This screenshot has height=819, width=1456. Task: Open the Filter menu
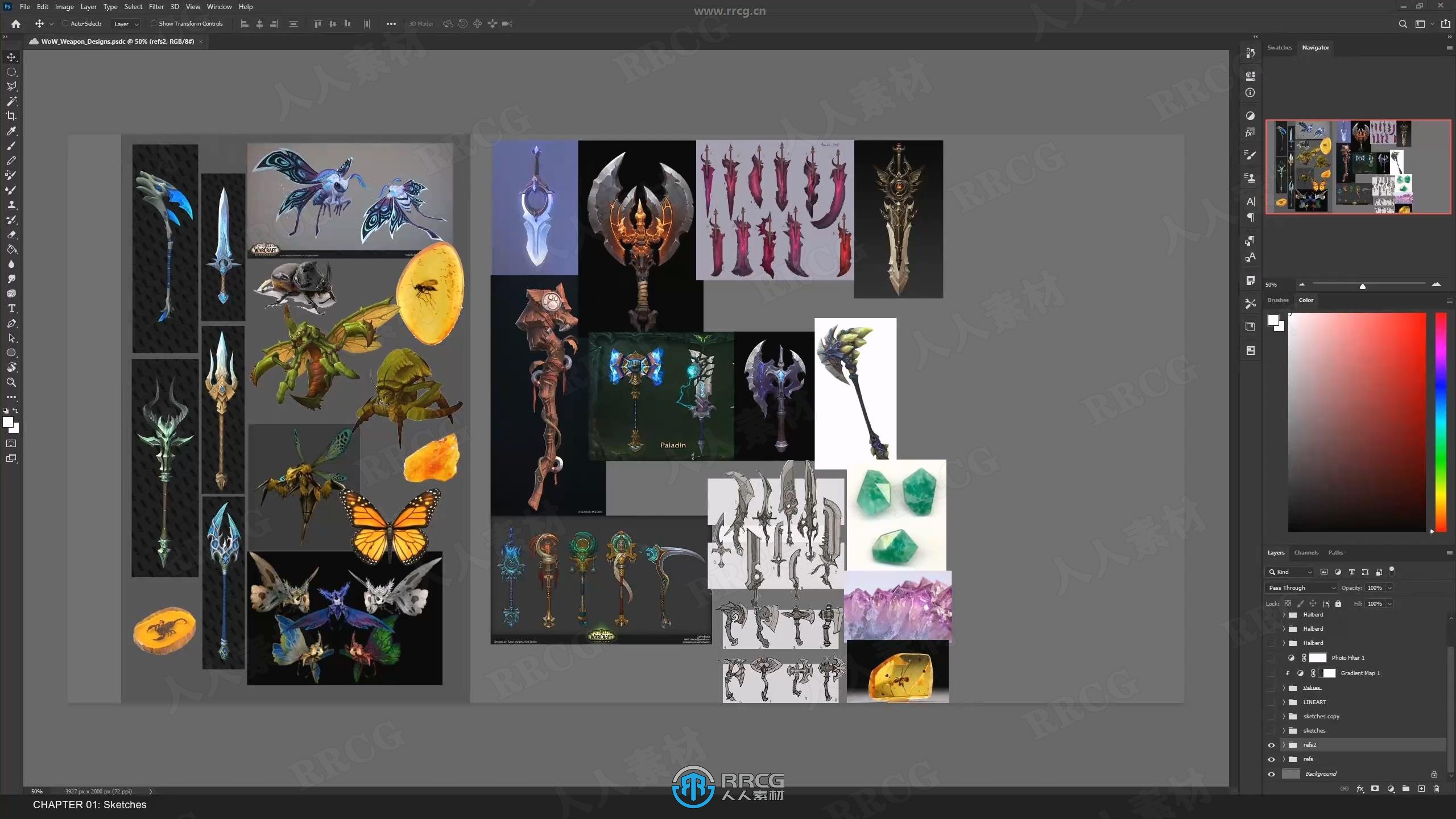click(x=156, y=7)
